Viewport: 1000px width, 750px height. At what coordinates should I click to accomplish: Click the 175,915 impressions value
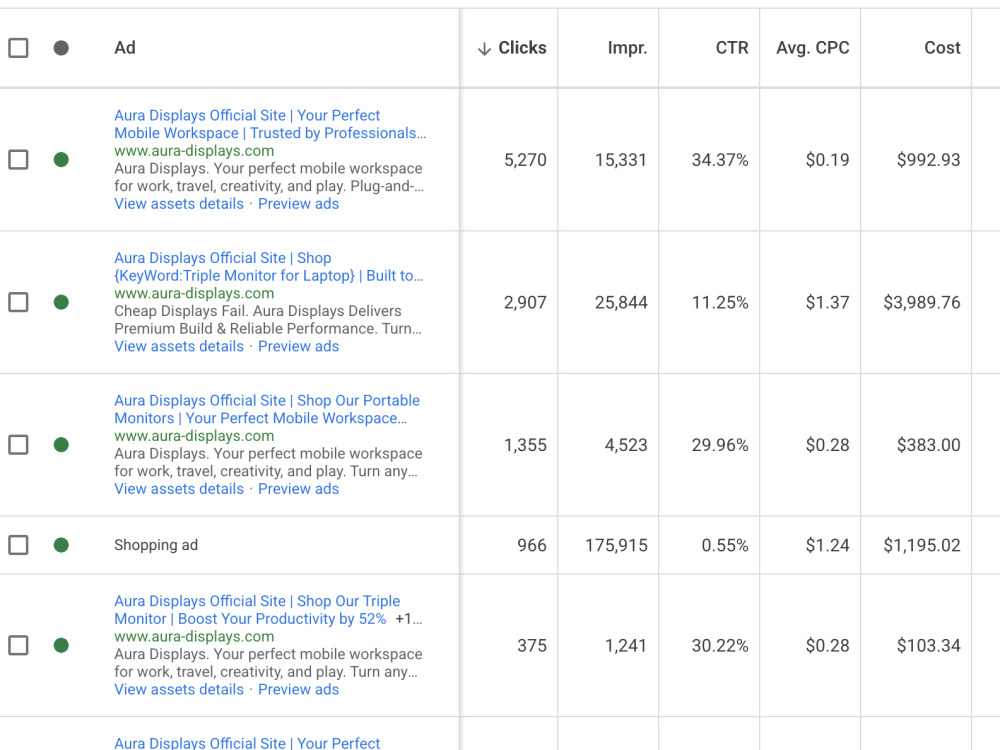tap(616, 545)
